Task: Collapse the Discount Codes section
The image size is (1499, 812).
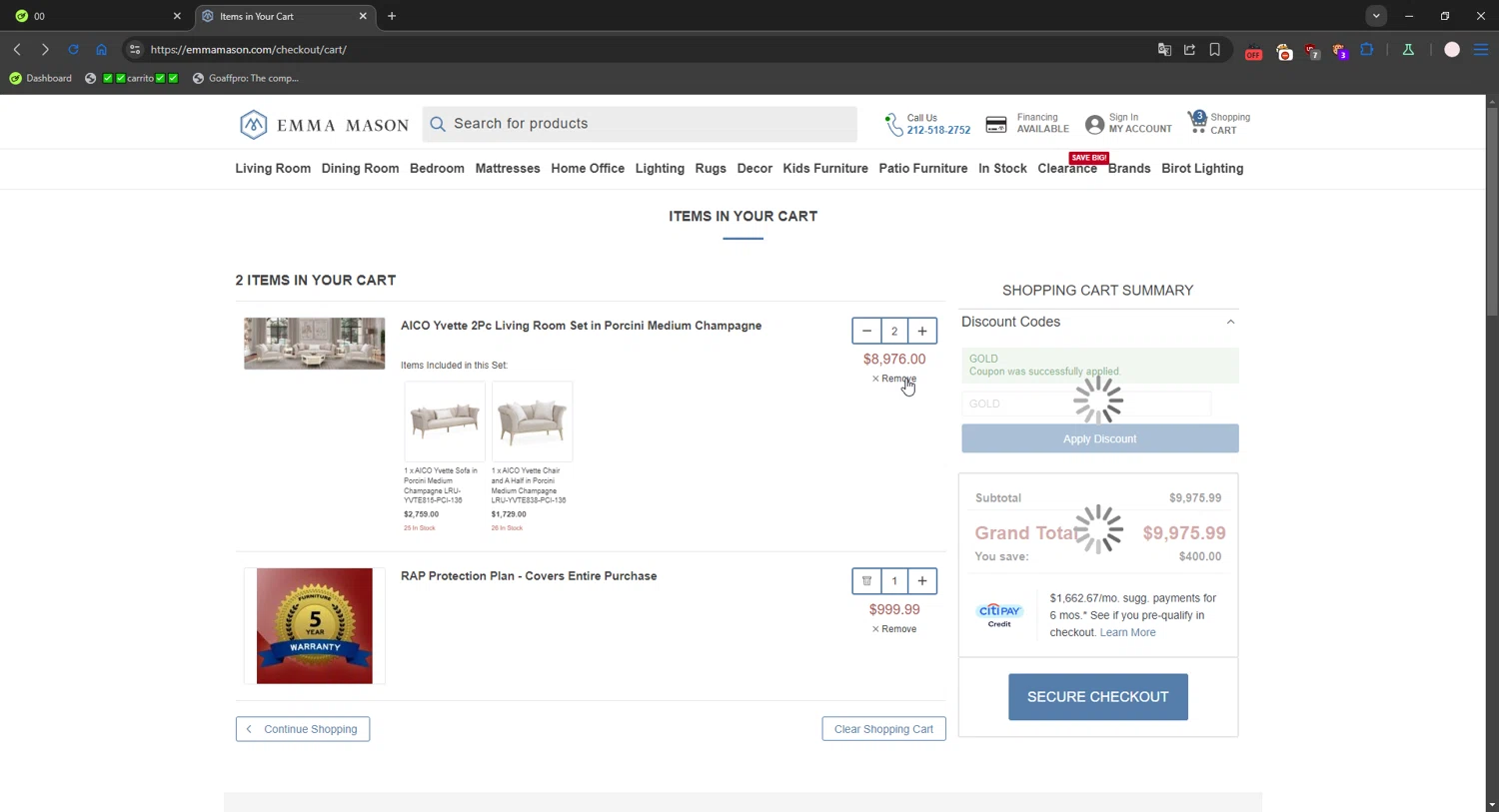Action: (1230, 322)
